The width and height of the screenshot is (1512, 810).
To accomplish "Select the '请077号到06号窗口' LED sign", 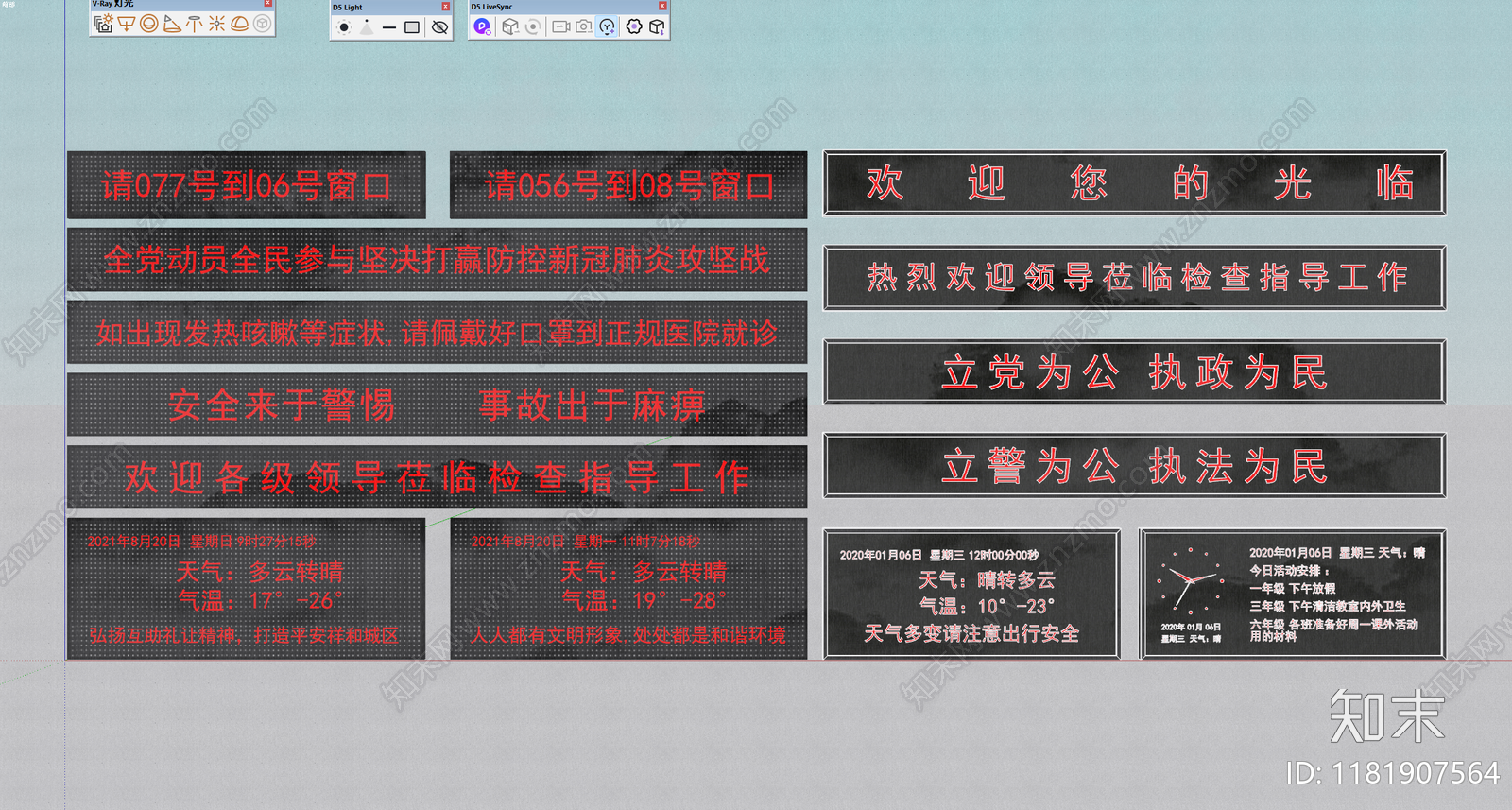I will click(x=247, y=185).
